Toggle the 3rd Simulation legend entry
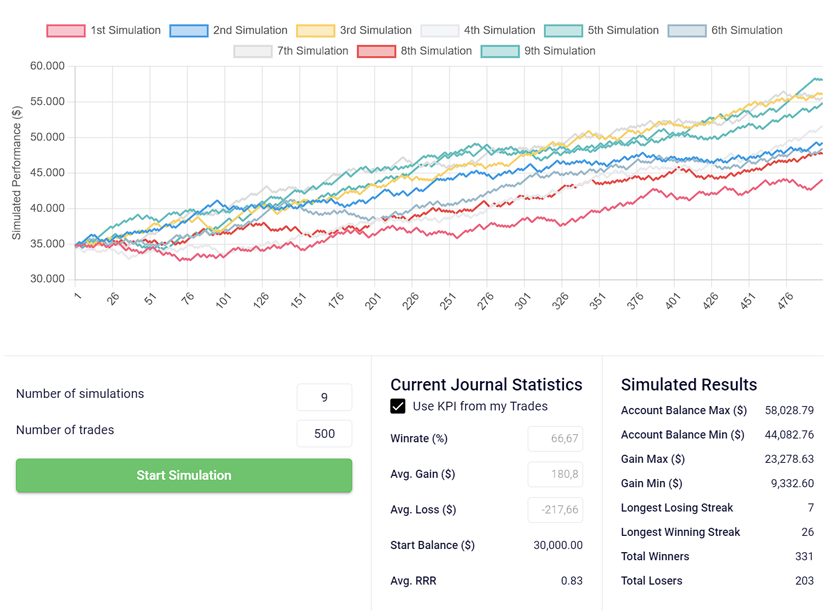This screenshot has width=830, height=613. pos(376,30)
